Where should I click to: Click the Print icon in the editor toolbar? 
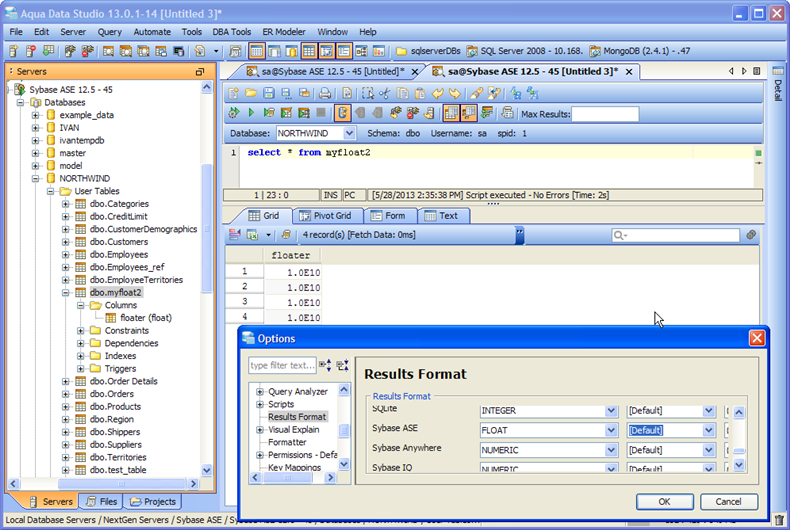pos(325,93)
